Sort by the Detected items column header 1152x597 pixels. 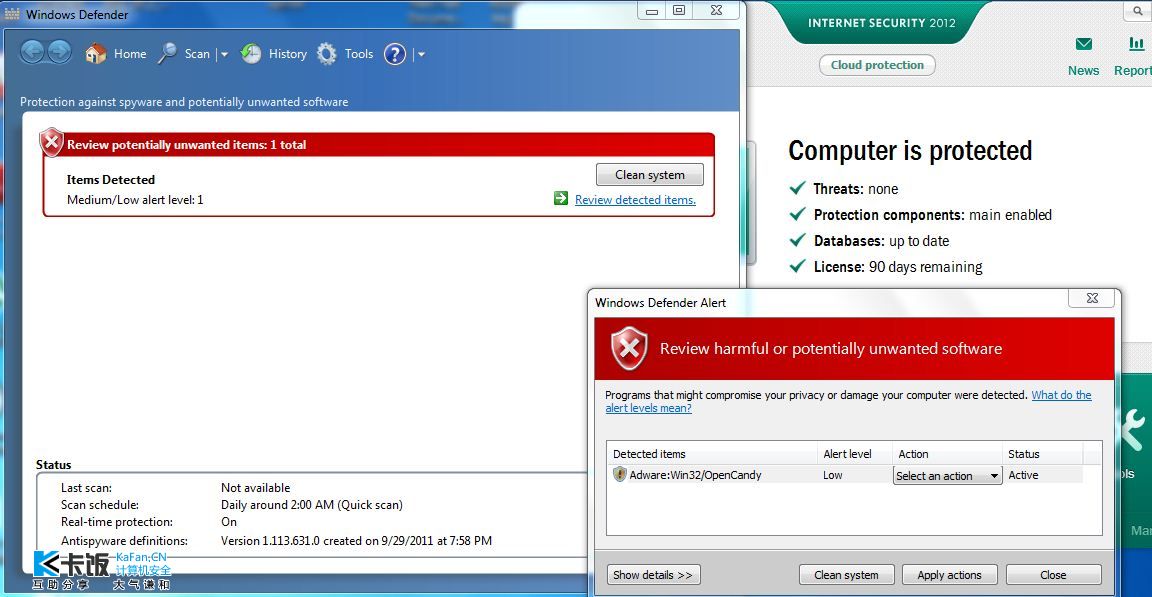click(x=712, y=454)
